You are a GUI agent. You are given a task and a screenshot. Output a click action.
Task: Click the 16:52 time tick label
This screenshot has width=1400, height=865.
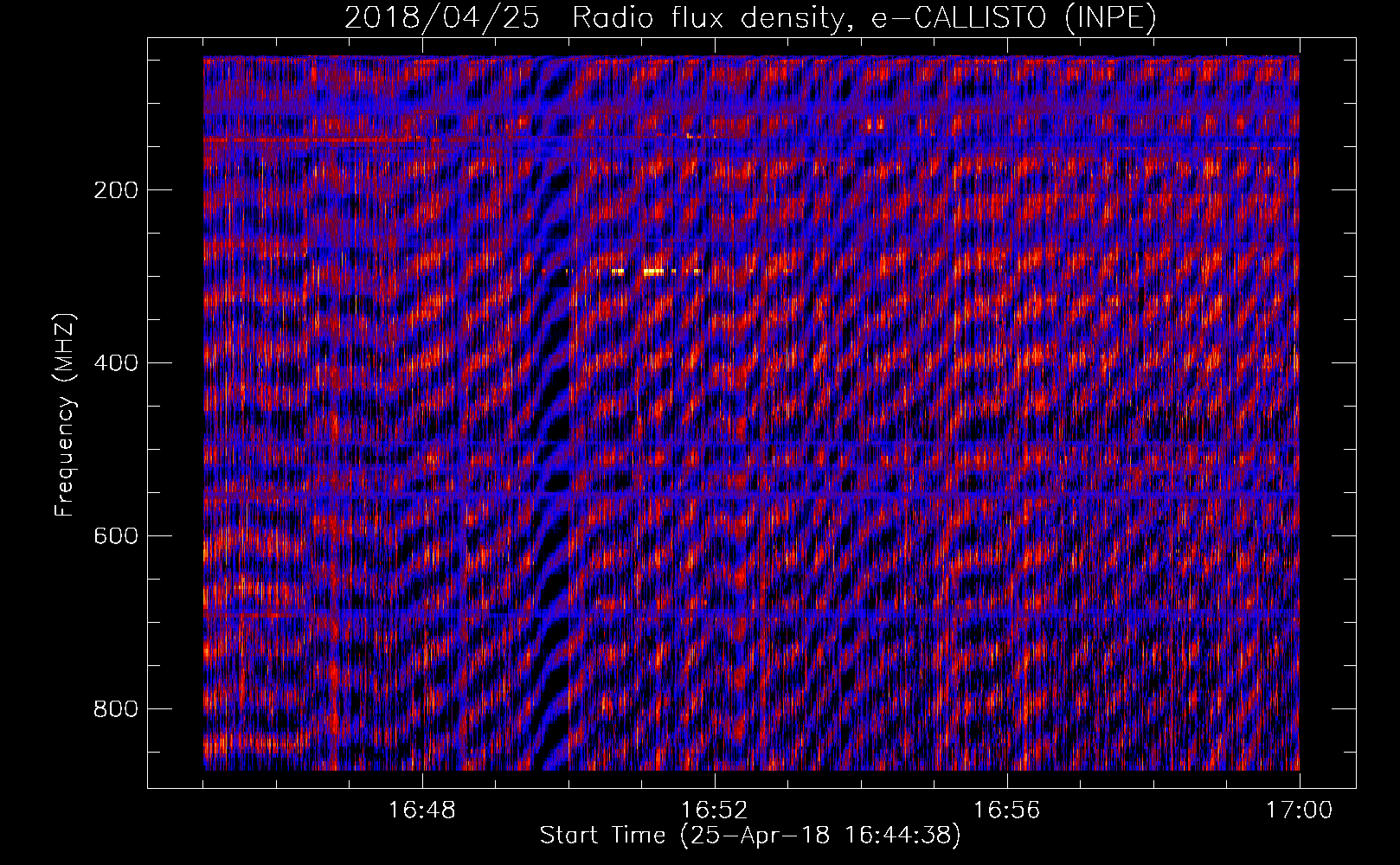[714, 811]
